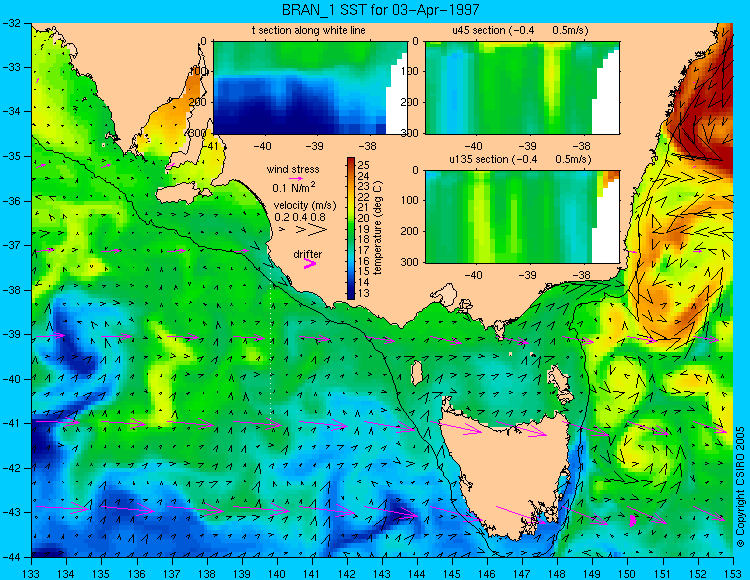Click the -34 latitude axis label
This screenshot has width=750, height=580.
(x=11, y=112)
